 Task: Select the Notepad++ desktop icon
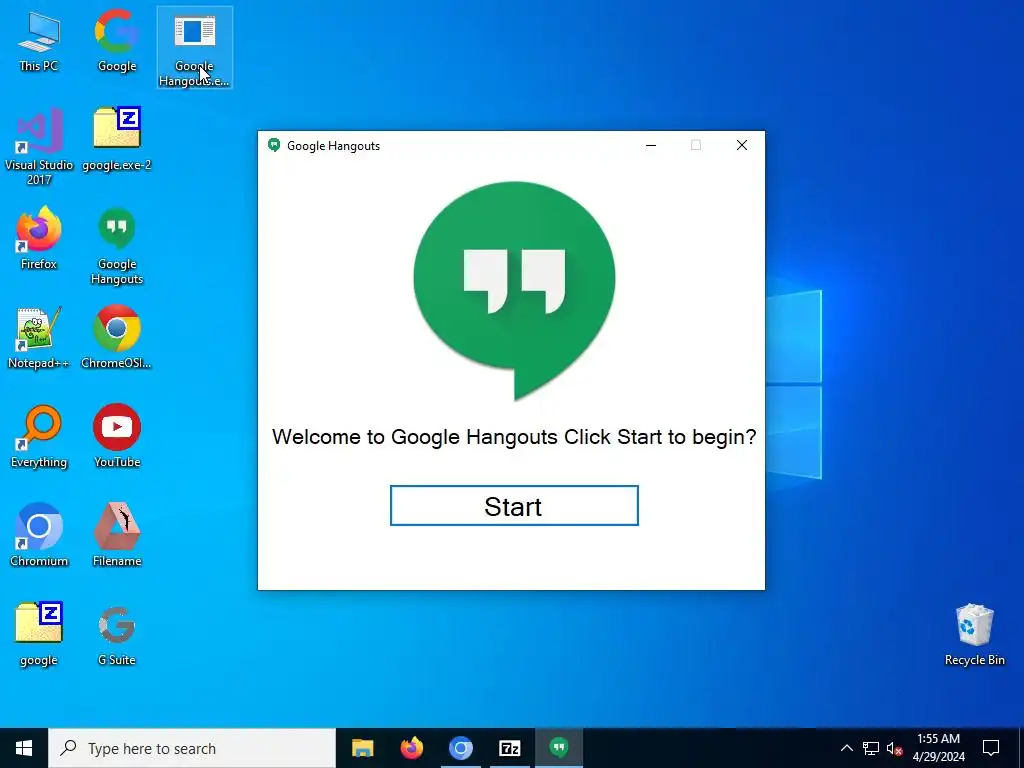(x=39, y=338)
